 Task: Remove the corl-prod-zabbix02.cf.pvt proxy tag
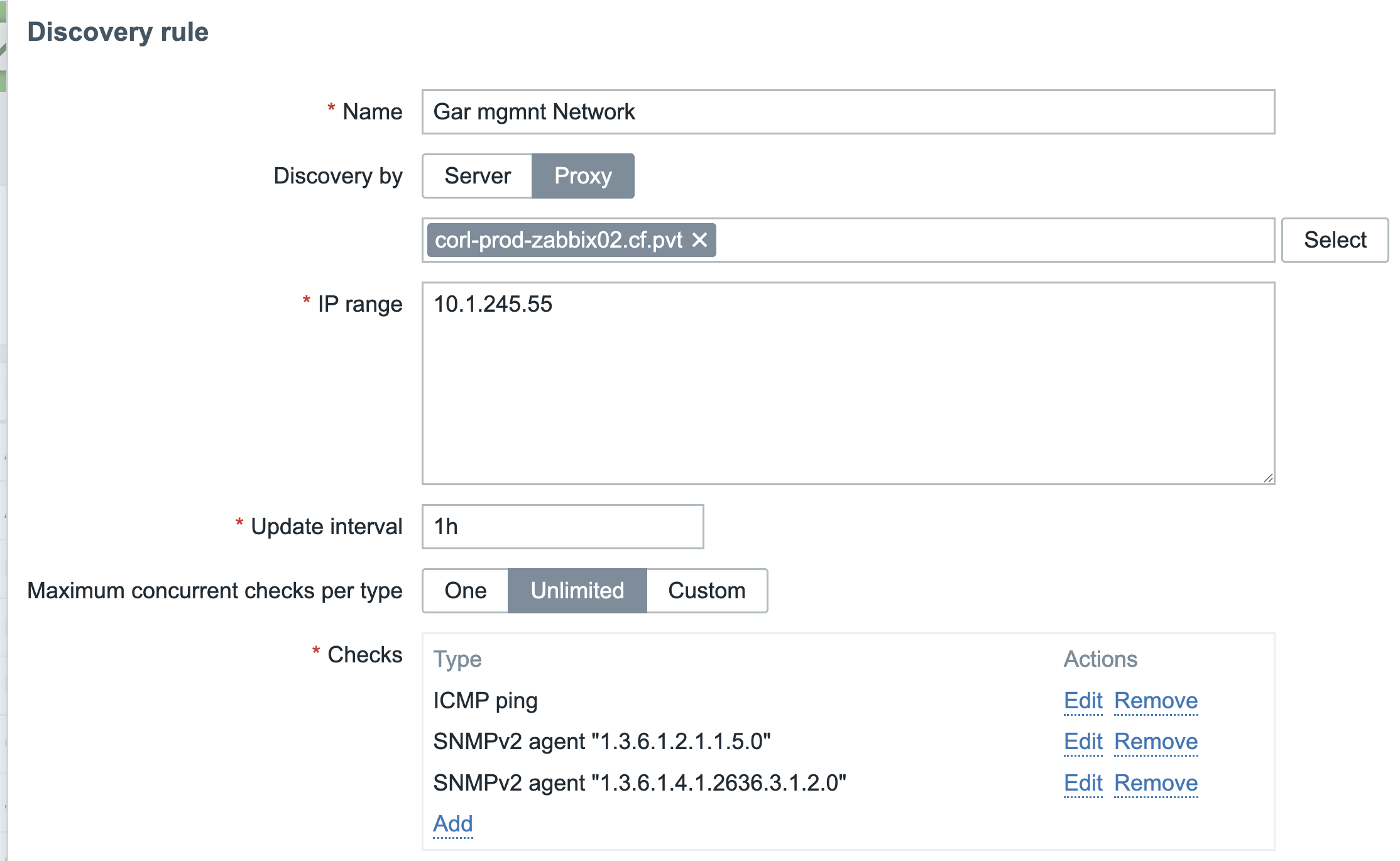coord(699,239)
